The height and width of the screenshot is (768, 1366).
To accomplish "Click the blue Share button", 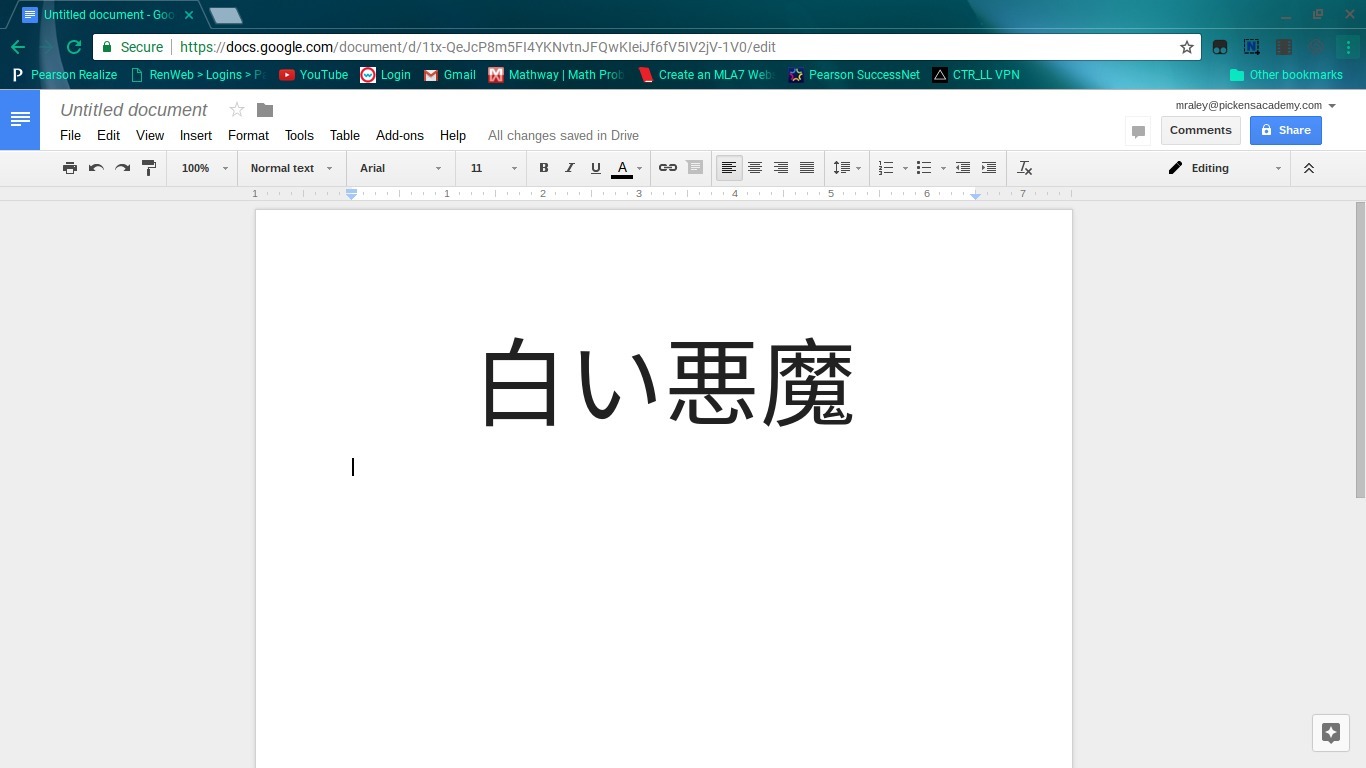I will pos(1285,130).
